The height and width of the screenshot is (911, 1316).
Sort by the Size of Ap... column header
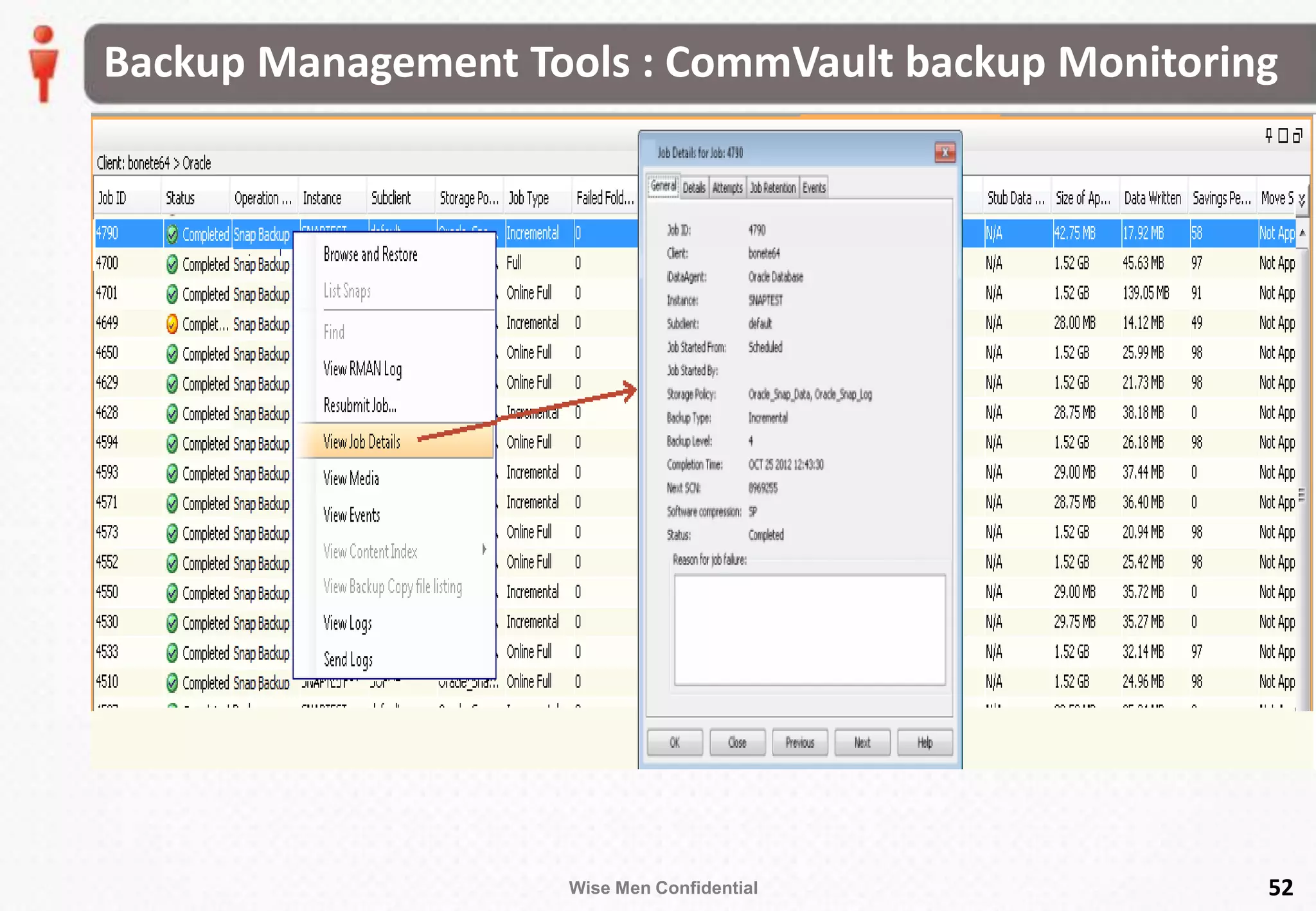(1084, 199)
